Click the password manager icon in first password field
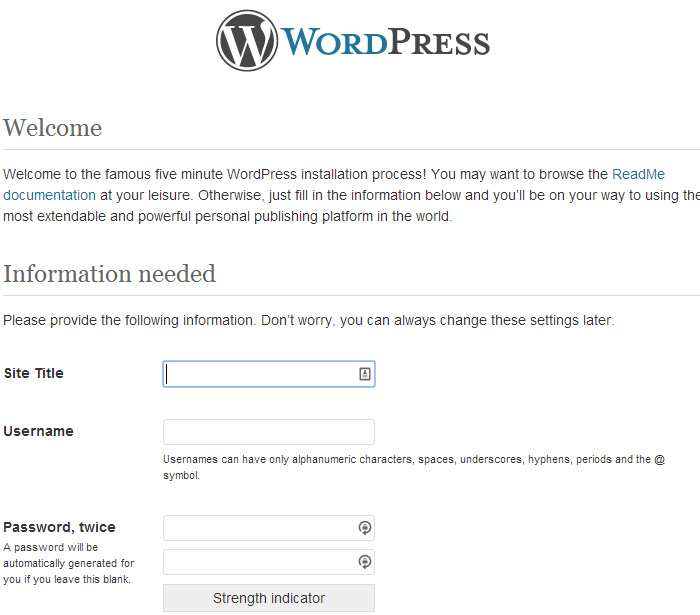The image size is (700, 615). point(365,528)
